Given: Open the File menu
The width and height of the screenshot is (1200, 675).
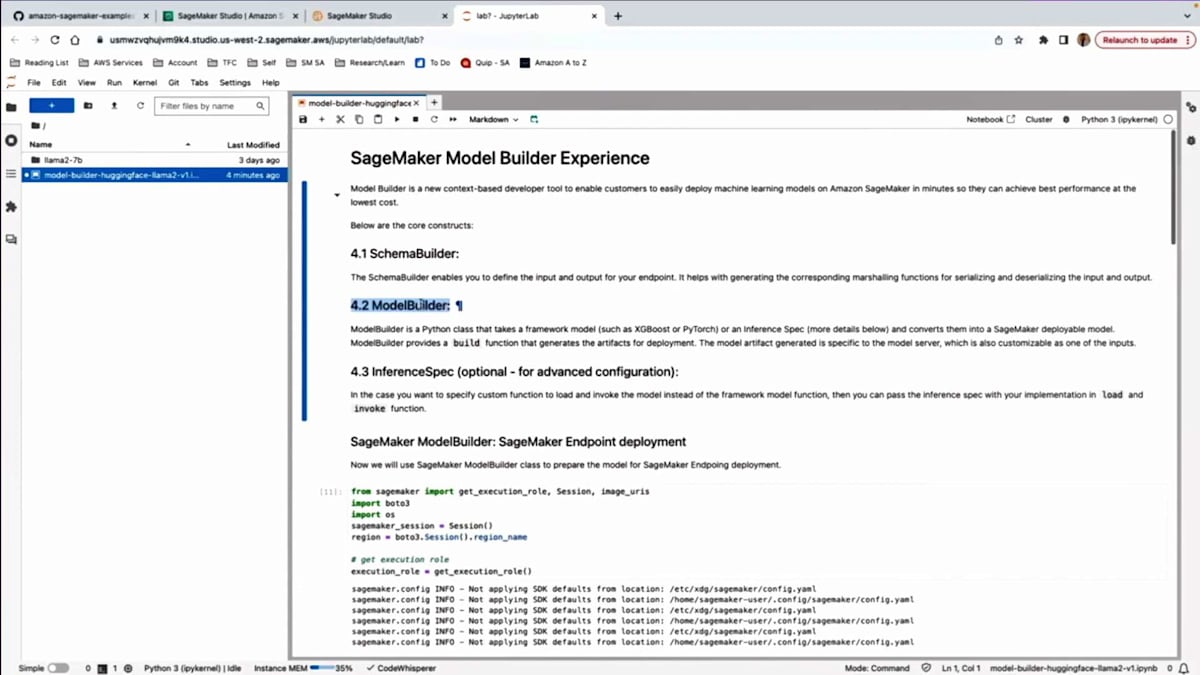Looking at the screenshot, I should point(34,83).
